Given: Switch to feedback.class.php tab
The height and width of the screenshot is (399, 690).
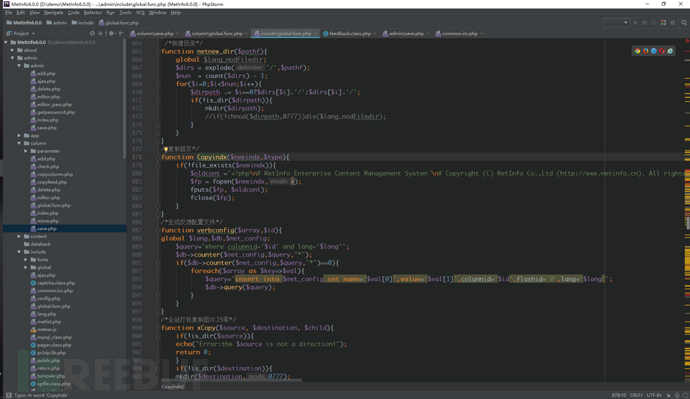Looking at the screenshot, I should coord(350,33).
